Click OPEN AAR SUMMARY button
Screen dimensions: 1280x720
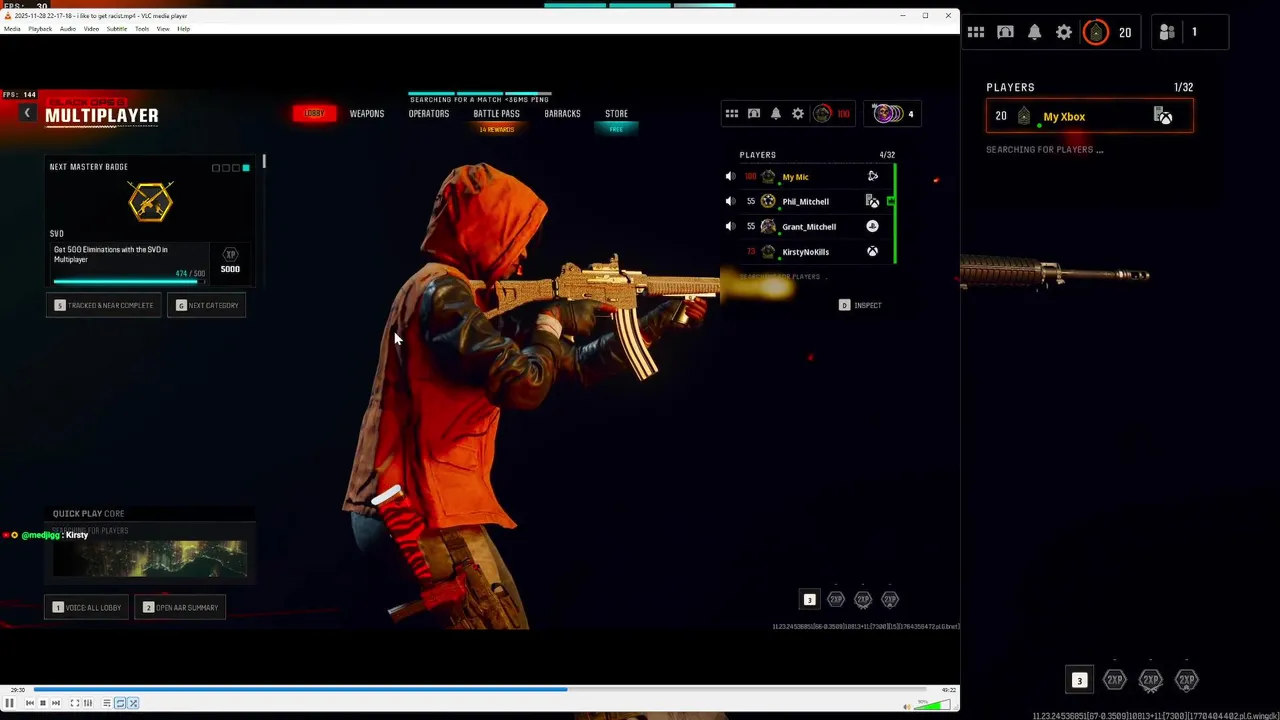point(181,607)
